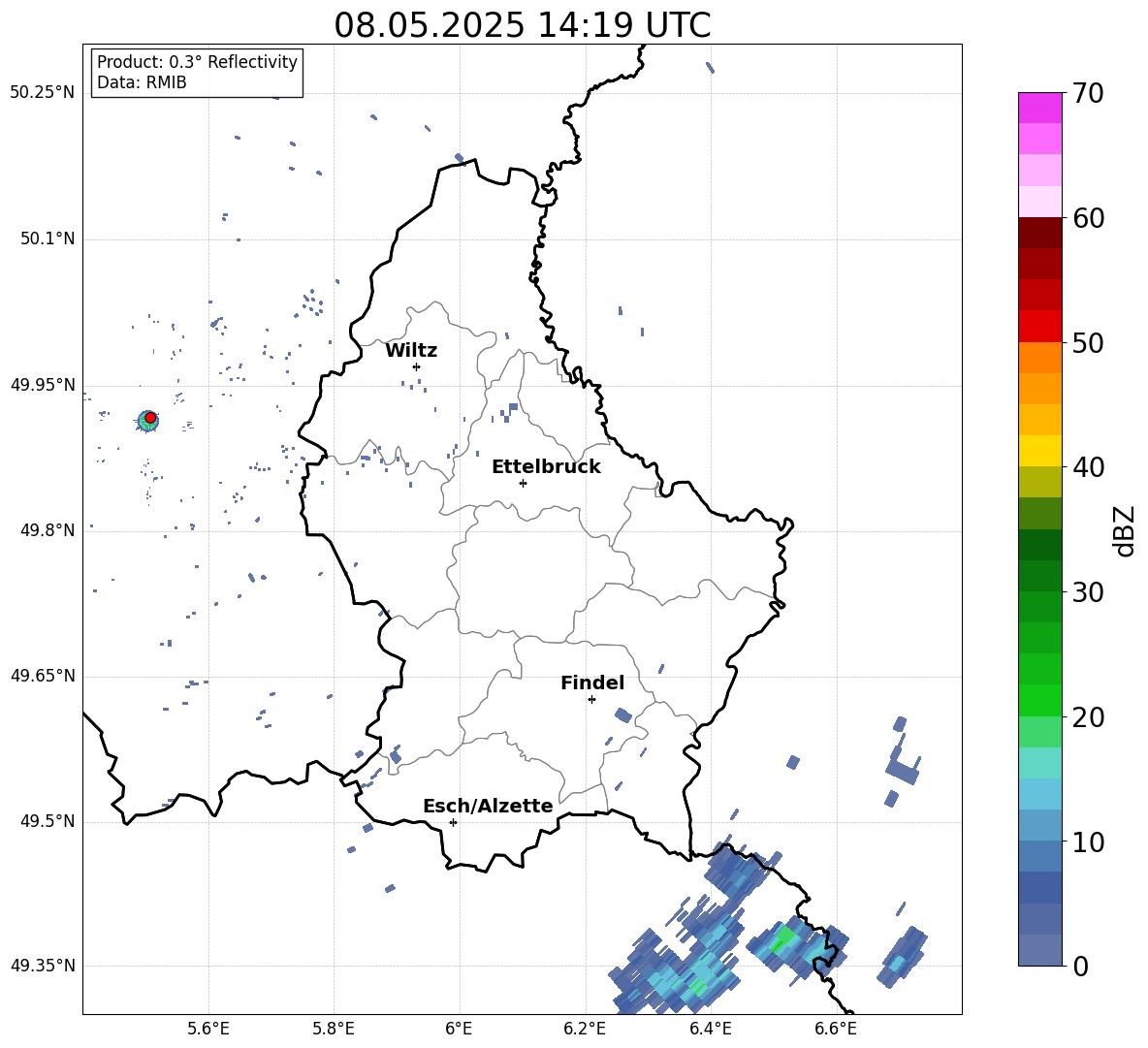The width and height of the screenshot is (1148, 1048).
Task: Click the Findel station cross marker
Action: pos(591,700)
